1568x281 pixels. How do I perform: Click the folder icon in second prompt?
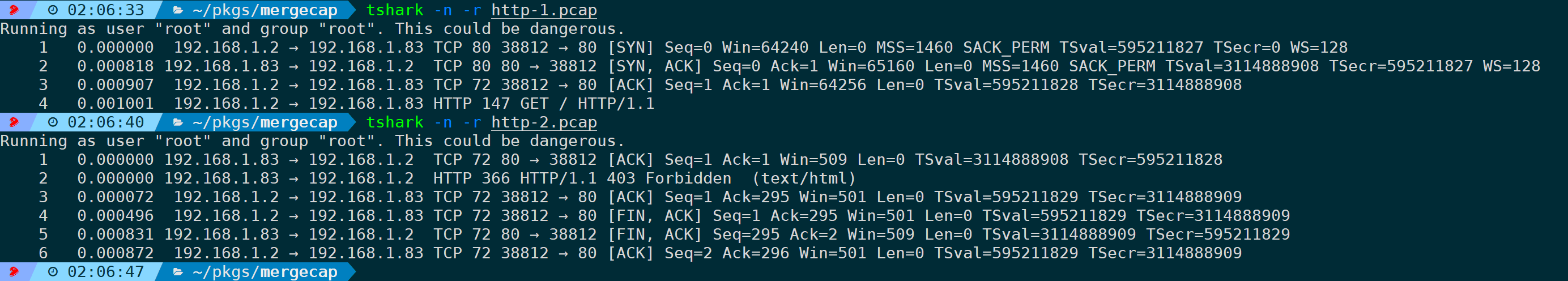[178, 122]
